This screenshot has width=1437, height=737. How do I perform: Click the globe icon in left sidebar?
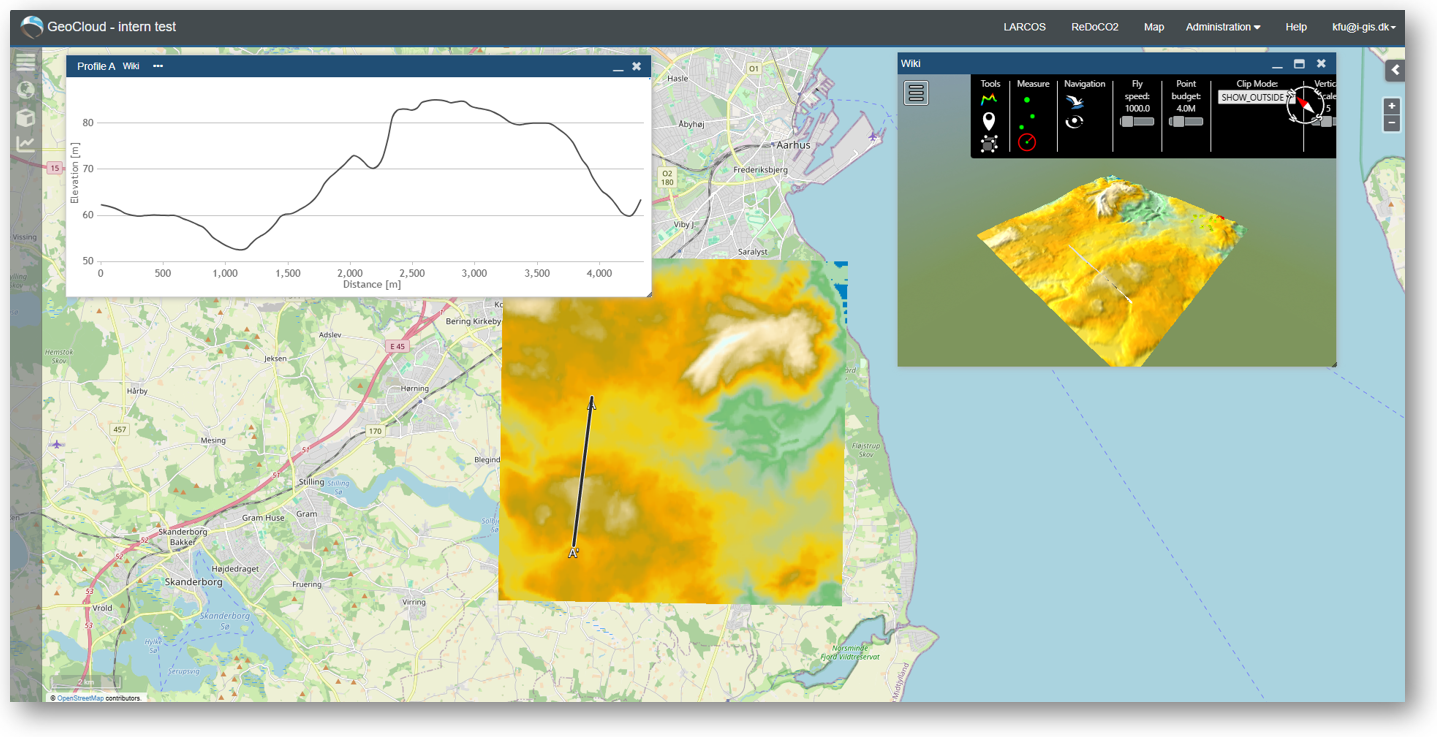(x=25, y=90)
